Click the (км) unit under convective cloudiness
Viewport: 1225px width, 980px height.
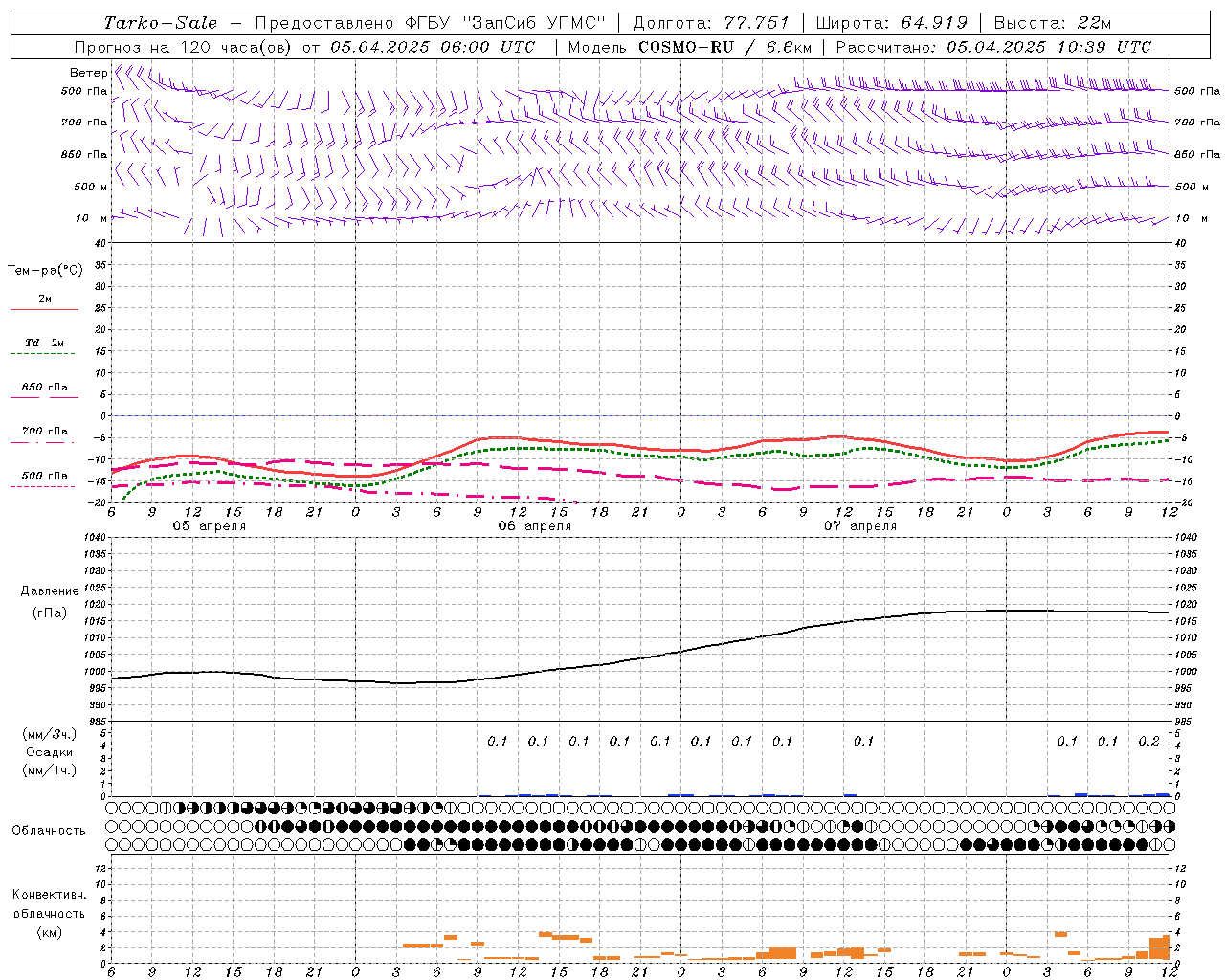[x=49, y=931]
